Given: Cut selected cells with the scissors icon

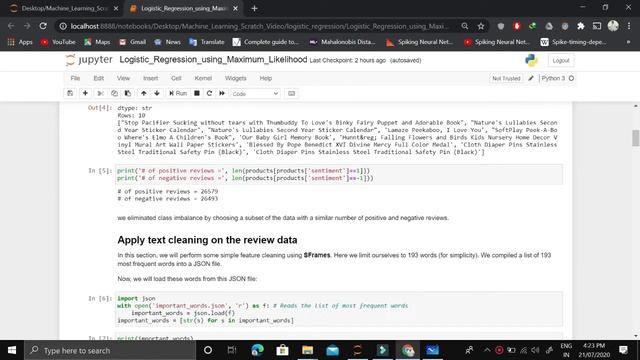Looking at the screenshot, I should tap(100, 93).
